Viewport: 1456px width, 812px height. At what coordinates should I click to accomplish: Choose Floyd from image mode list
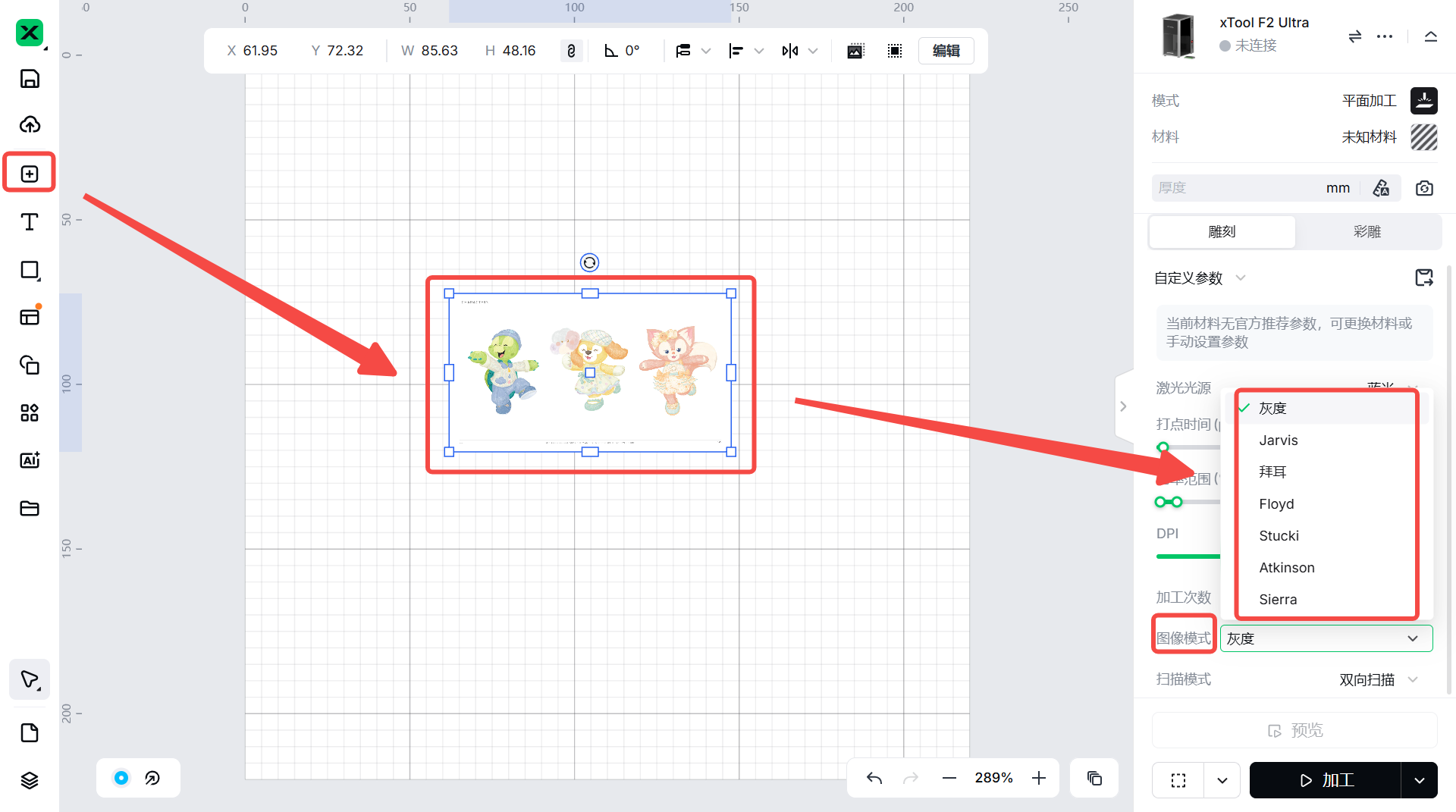point(1276,504)
